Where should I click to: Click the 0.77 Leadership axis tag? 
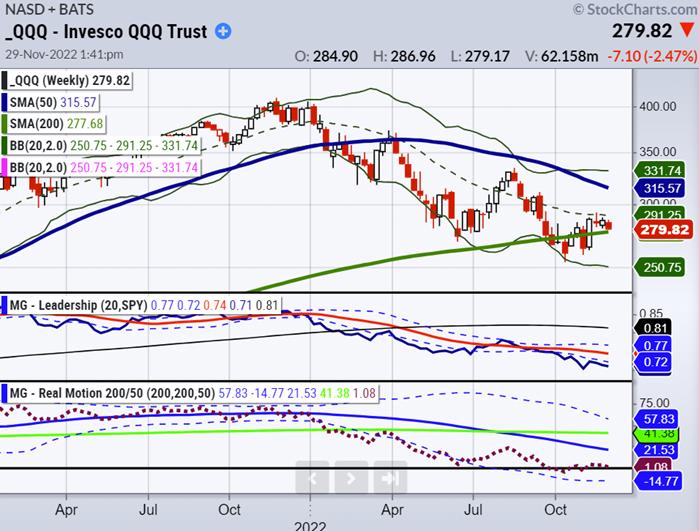(653, 345)
